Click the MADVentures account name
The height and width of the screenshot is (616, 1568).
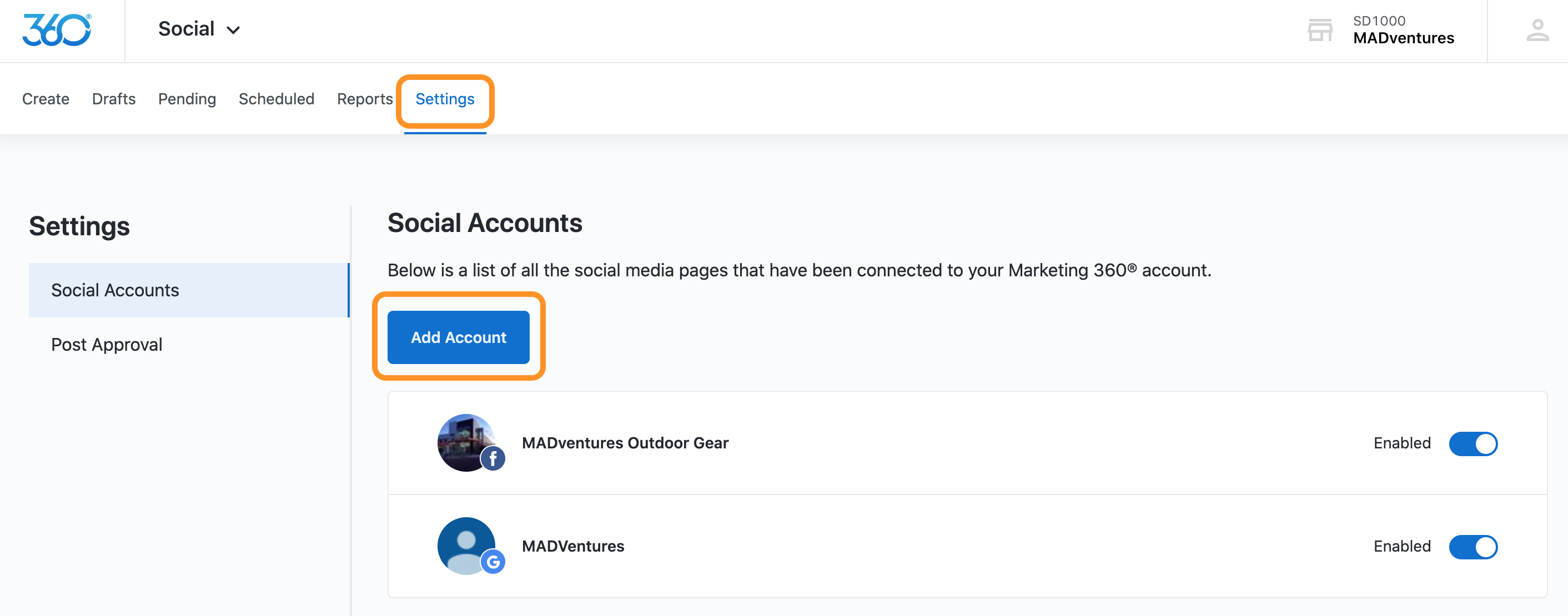573,546
